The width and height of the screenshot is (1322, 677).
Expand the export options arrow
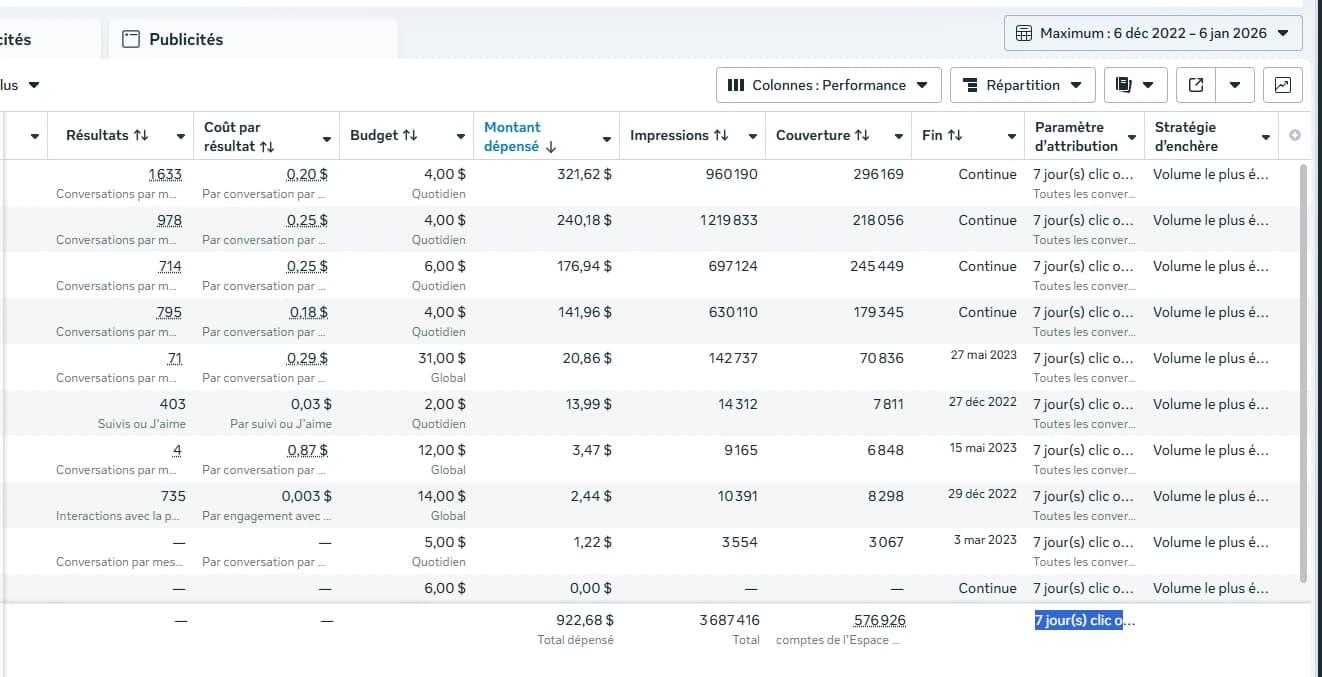(x=1235, y=85)
